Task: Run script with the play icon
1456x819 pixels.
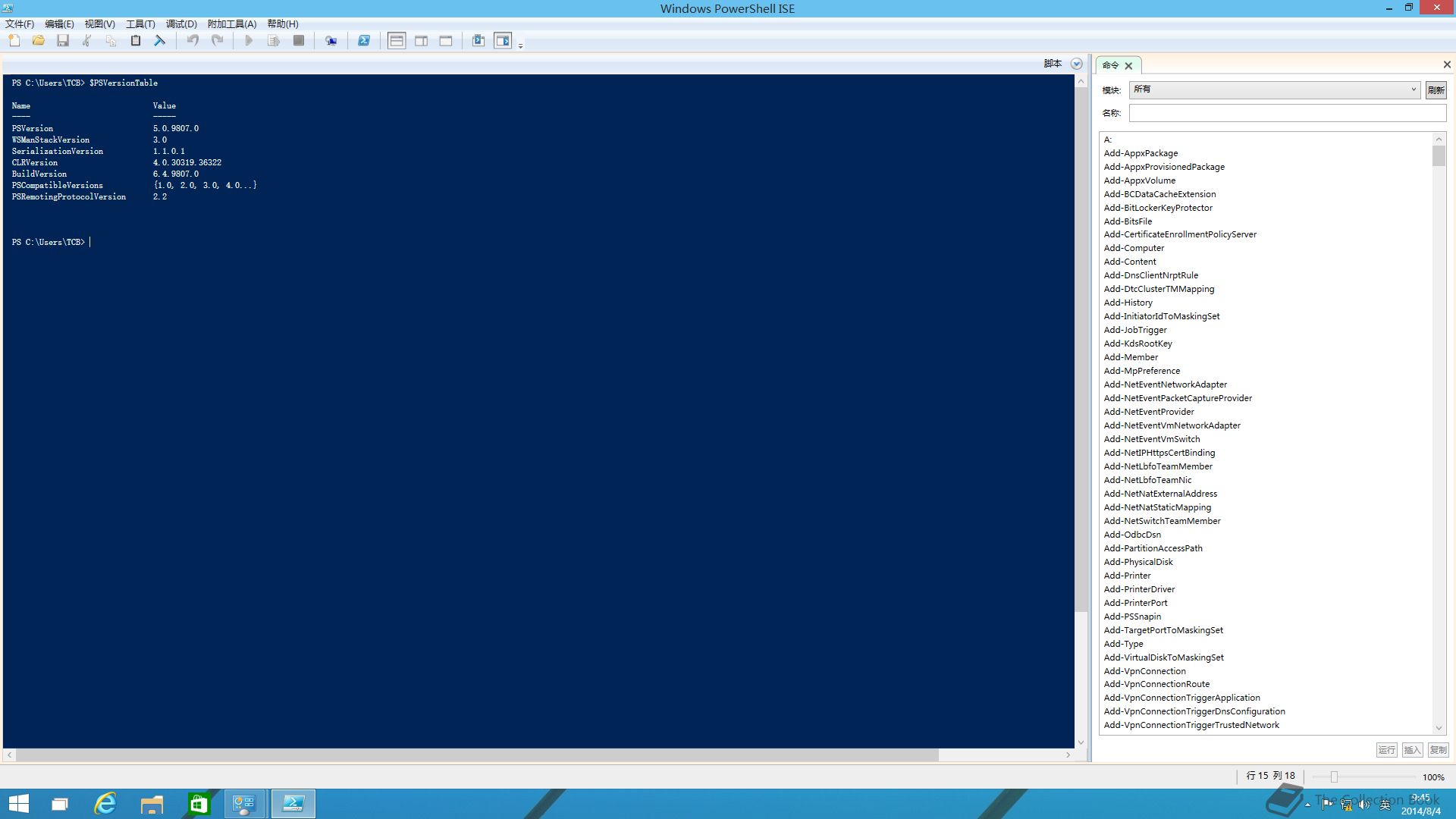Action: (249, 41)
